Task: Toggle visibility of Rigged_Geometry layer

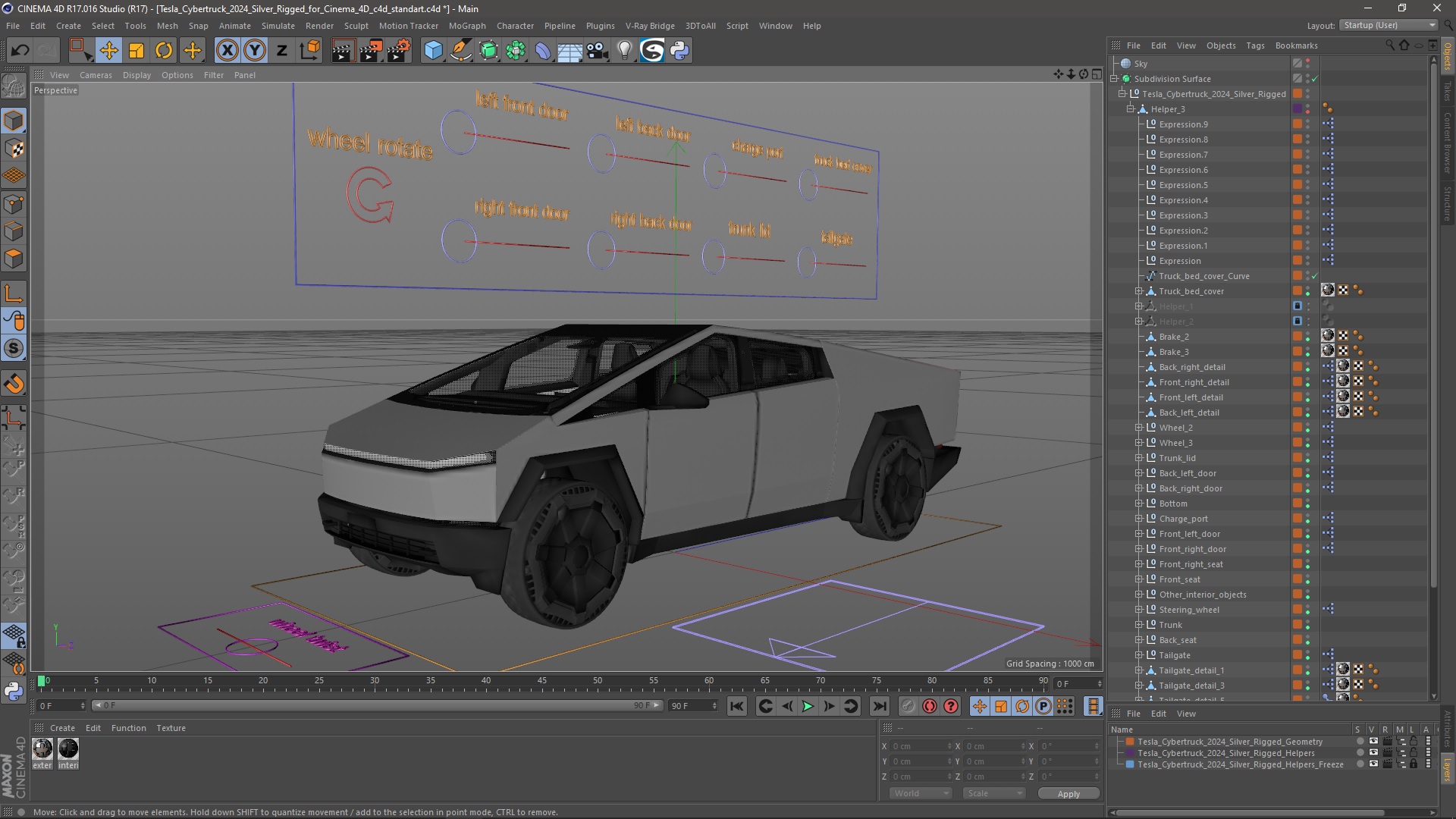Action: click(1373, 742)
